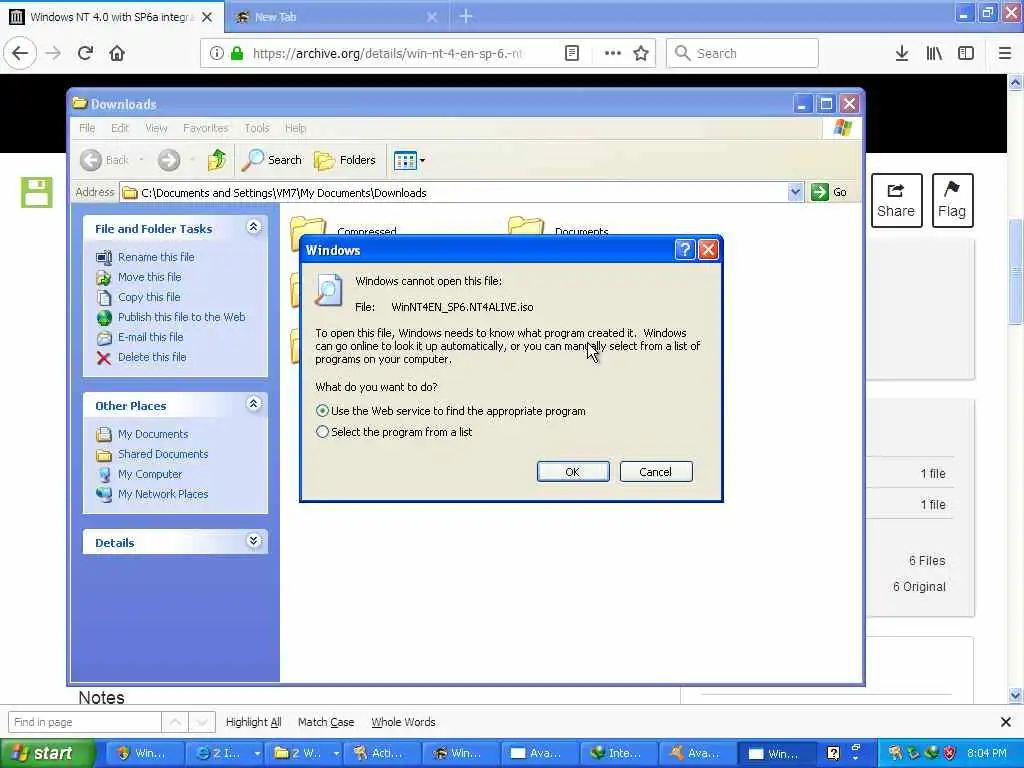
Task: Click dialog help question mark button
Action: click(x=684, y=249)
